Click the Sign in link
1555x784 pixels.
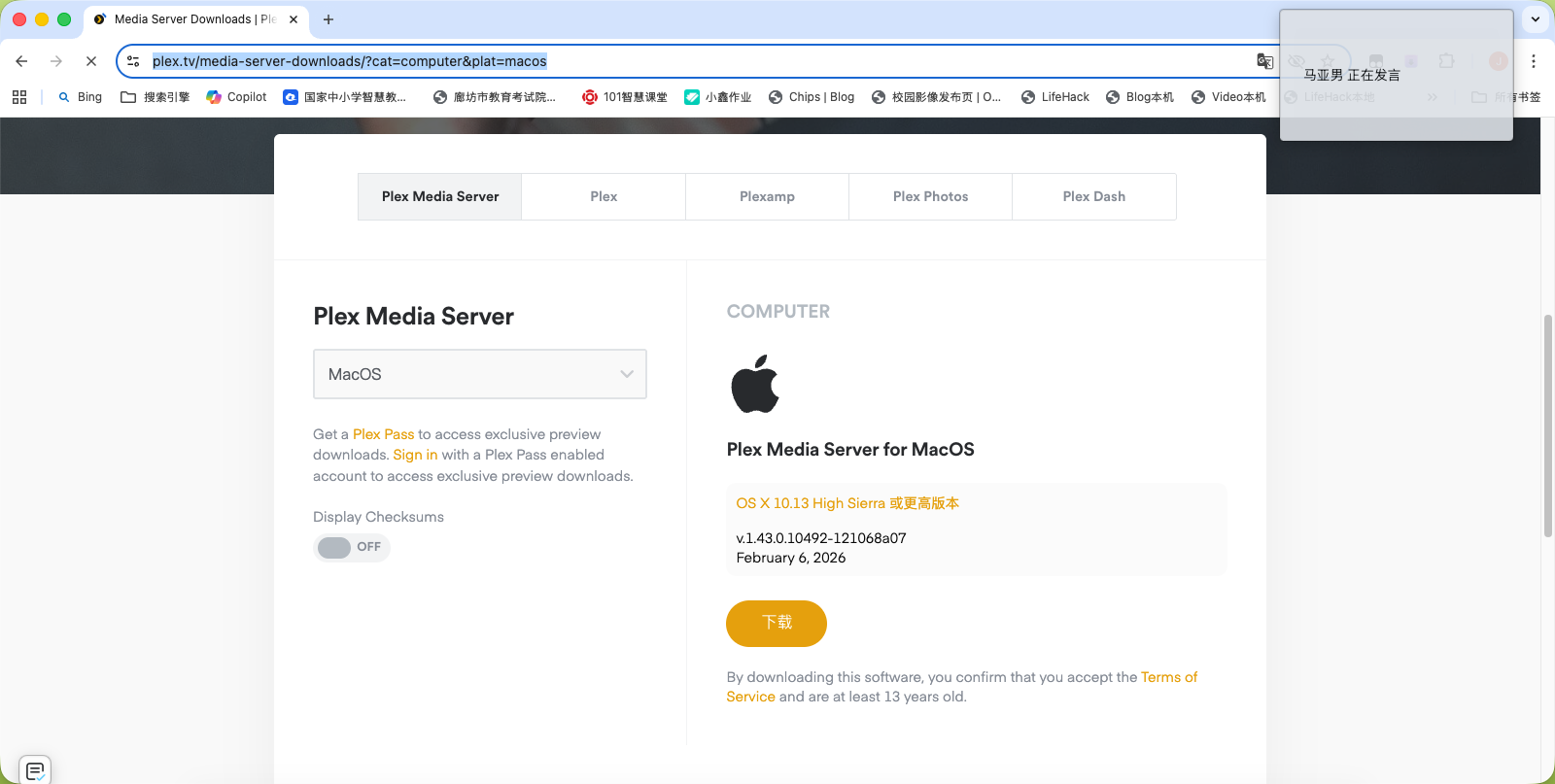coord(415,455)
